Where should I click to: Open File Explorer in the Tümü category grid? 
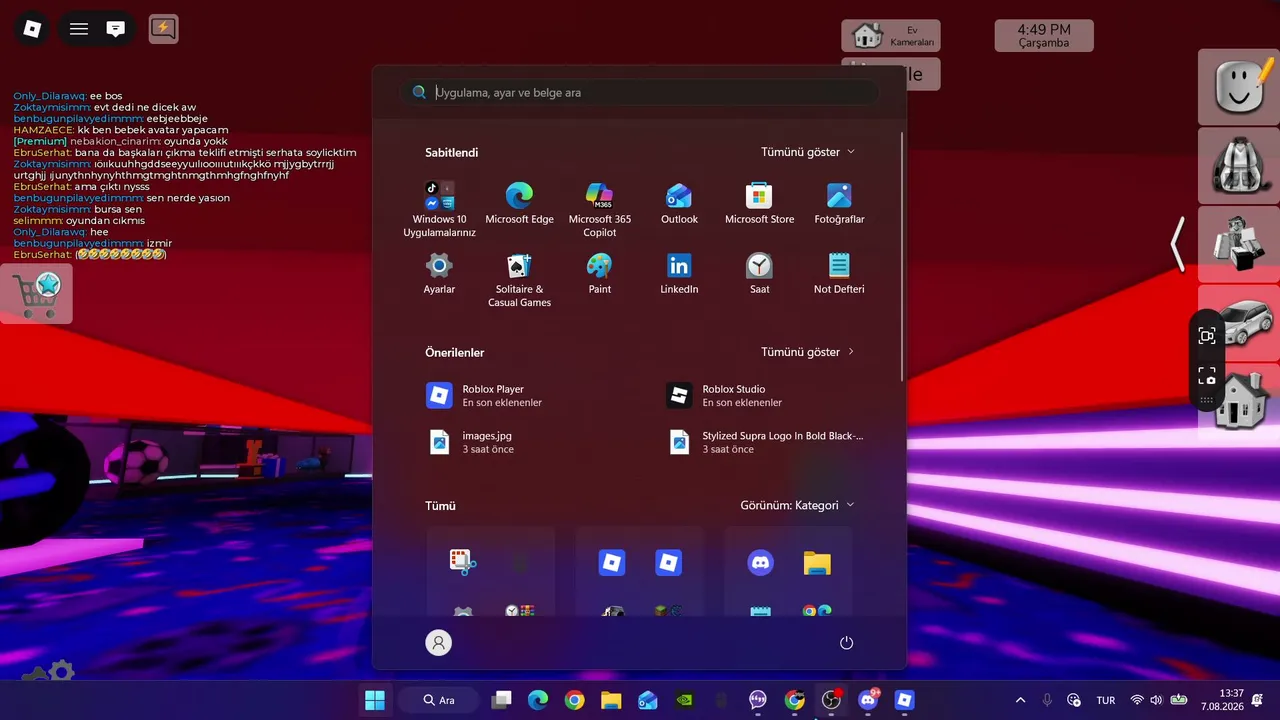pos(817,563)
